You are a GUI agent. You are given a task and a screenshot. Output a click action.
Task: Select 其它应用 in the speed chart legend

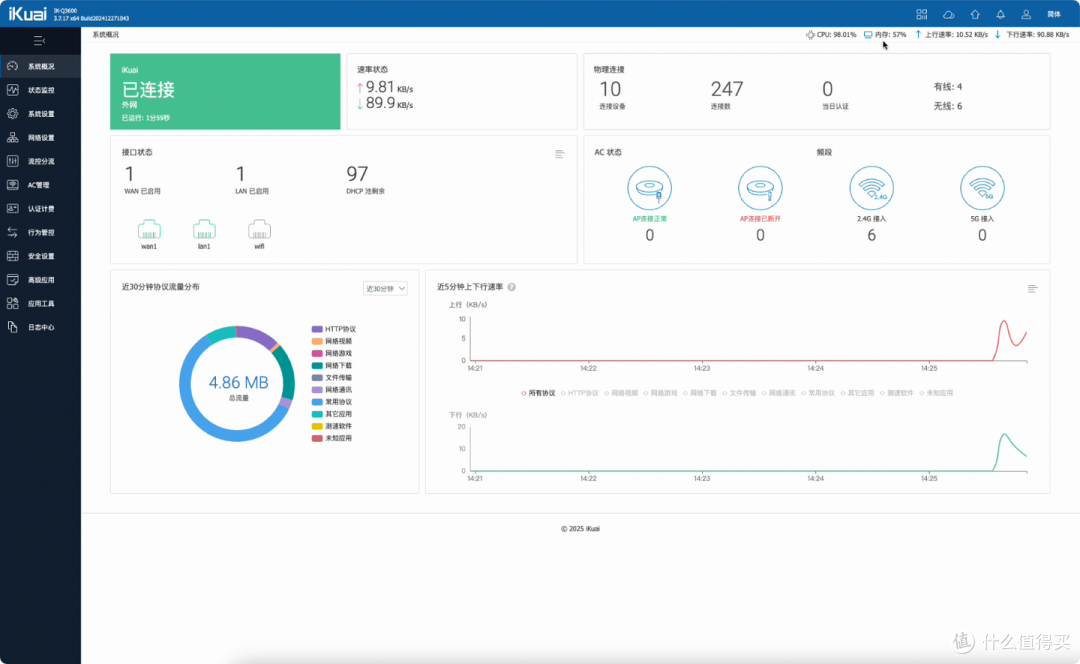(857, 393)
